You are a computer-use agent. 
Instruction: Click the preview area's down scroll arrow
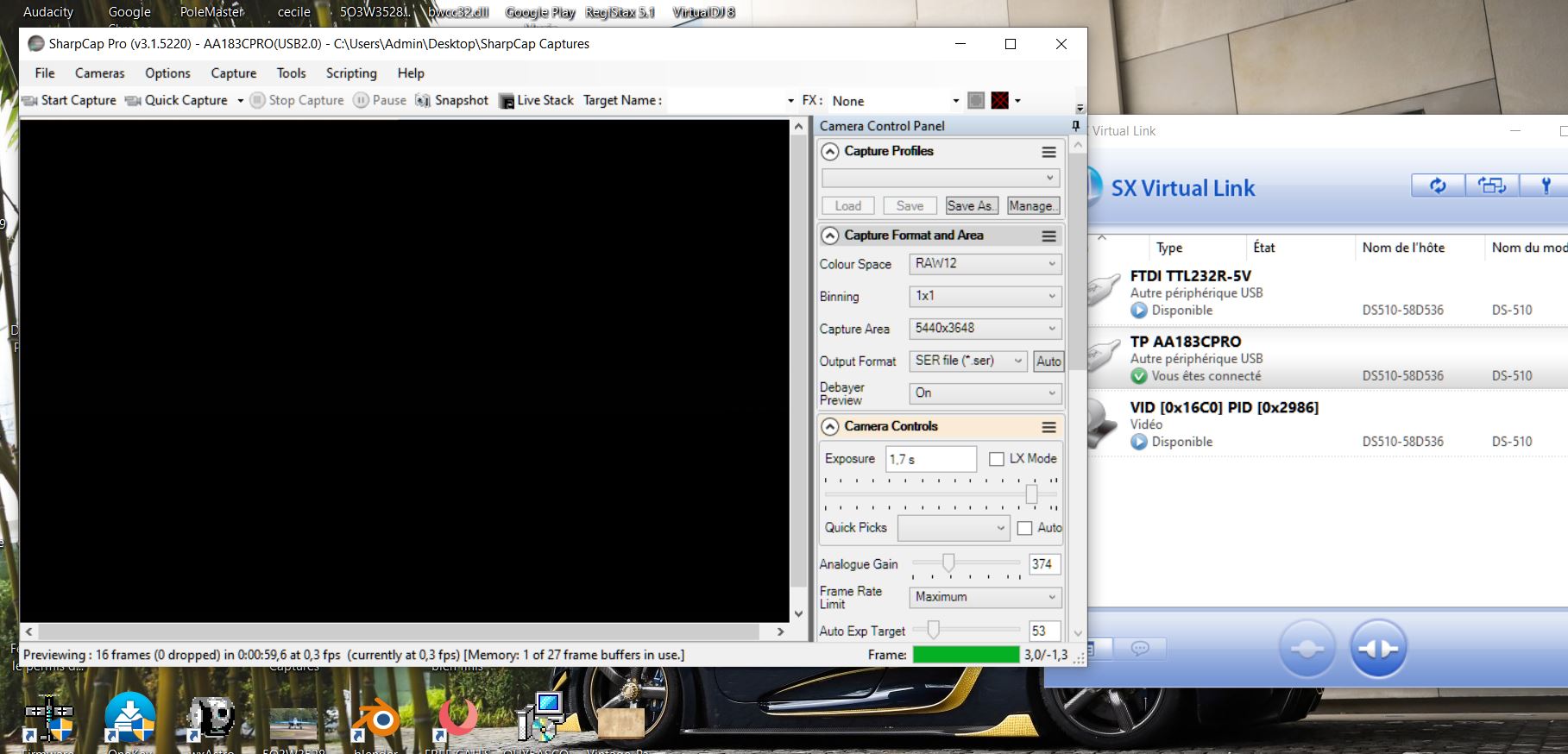click(798, 614)
